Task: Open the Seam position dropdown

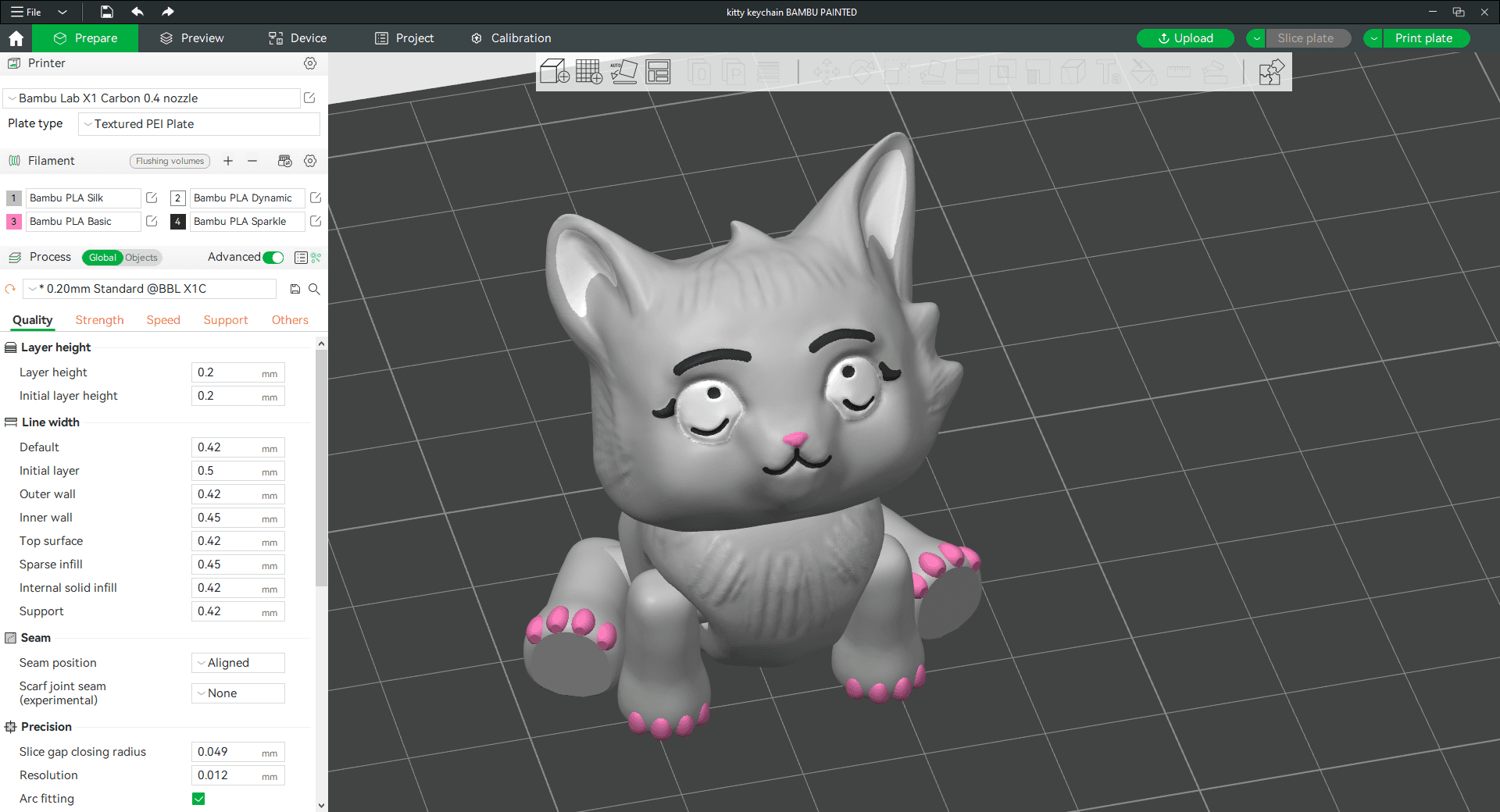Action: click(238, 663)
